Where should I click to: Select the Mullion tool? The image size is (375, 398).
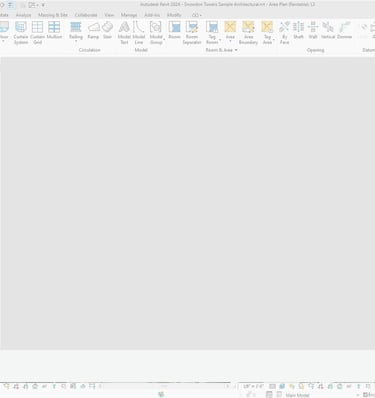point(54,30)
